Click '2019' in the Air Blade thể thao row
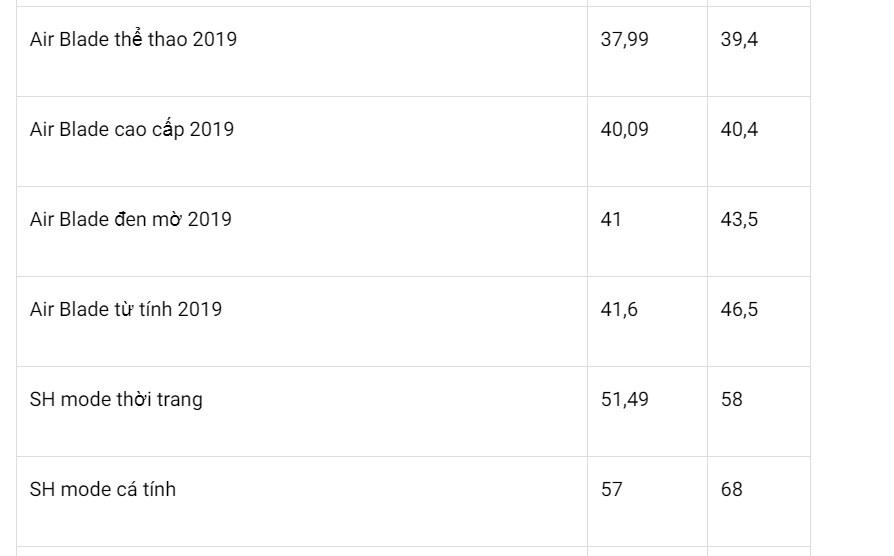The width and height of the screenshot is (894, 556). click(x=213, y=40)
